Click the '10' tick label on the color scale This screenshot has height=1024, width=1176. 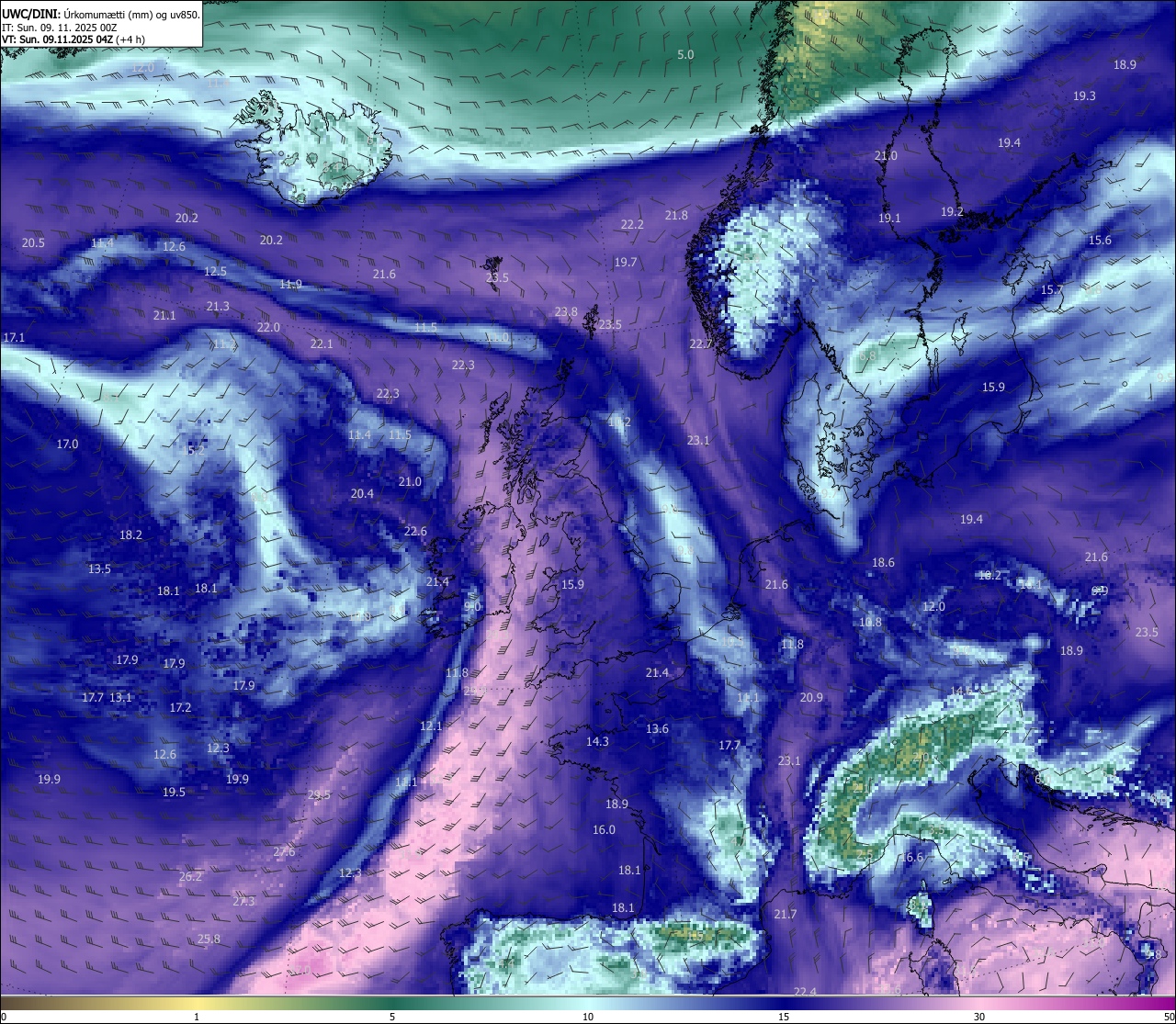pyautogui.click(x=588, y=1017)
